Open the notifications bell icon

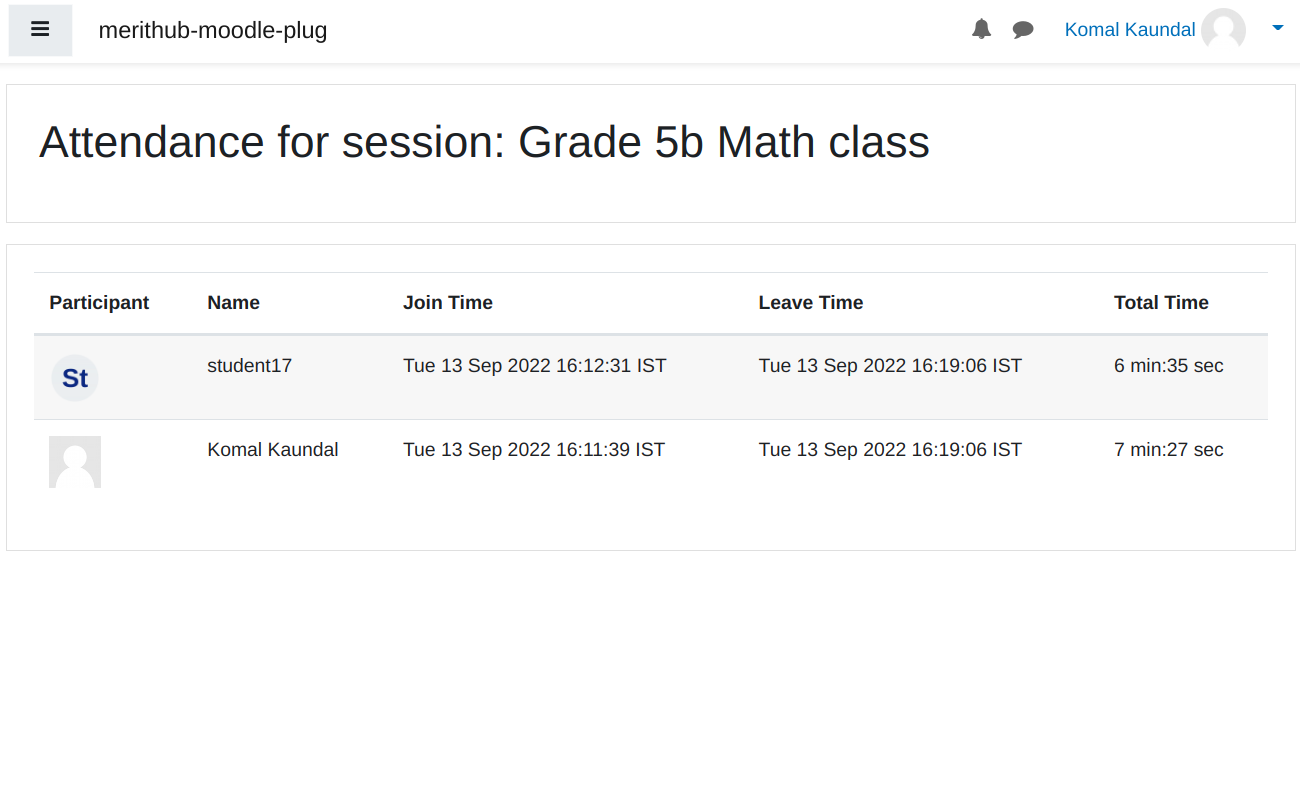[x=981, y=30]
